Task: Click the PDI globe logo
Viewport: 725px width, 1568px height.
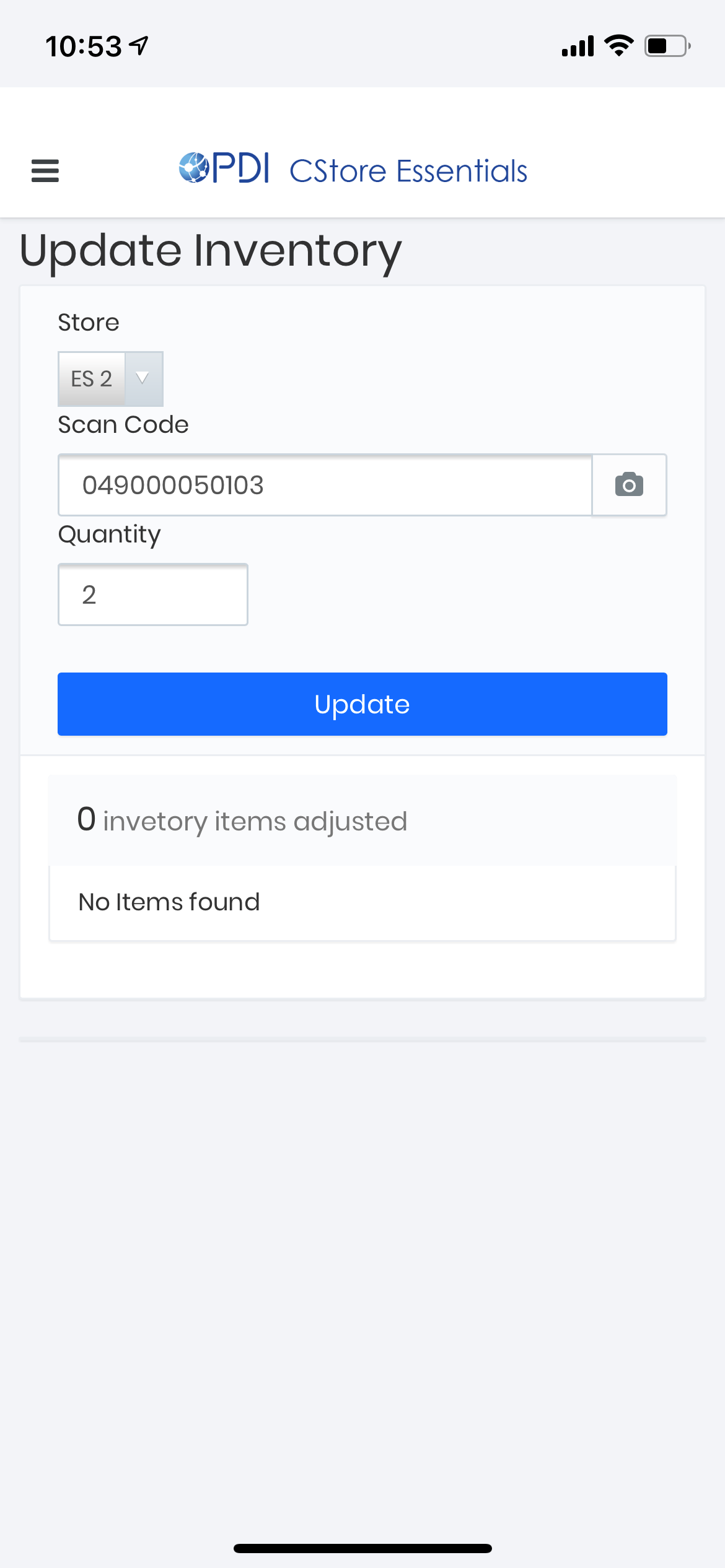Action: tap(194, 168)
